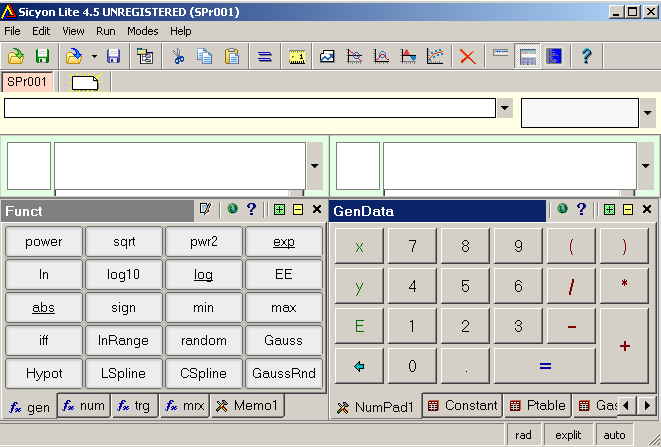The height and width of the screenshot is (447, 661).
Task: Click in the main expression input field
Action: pos(250,108)
